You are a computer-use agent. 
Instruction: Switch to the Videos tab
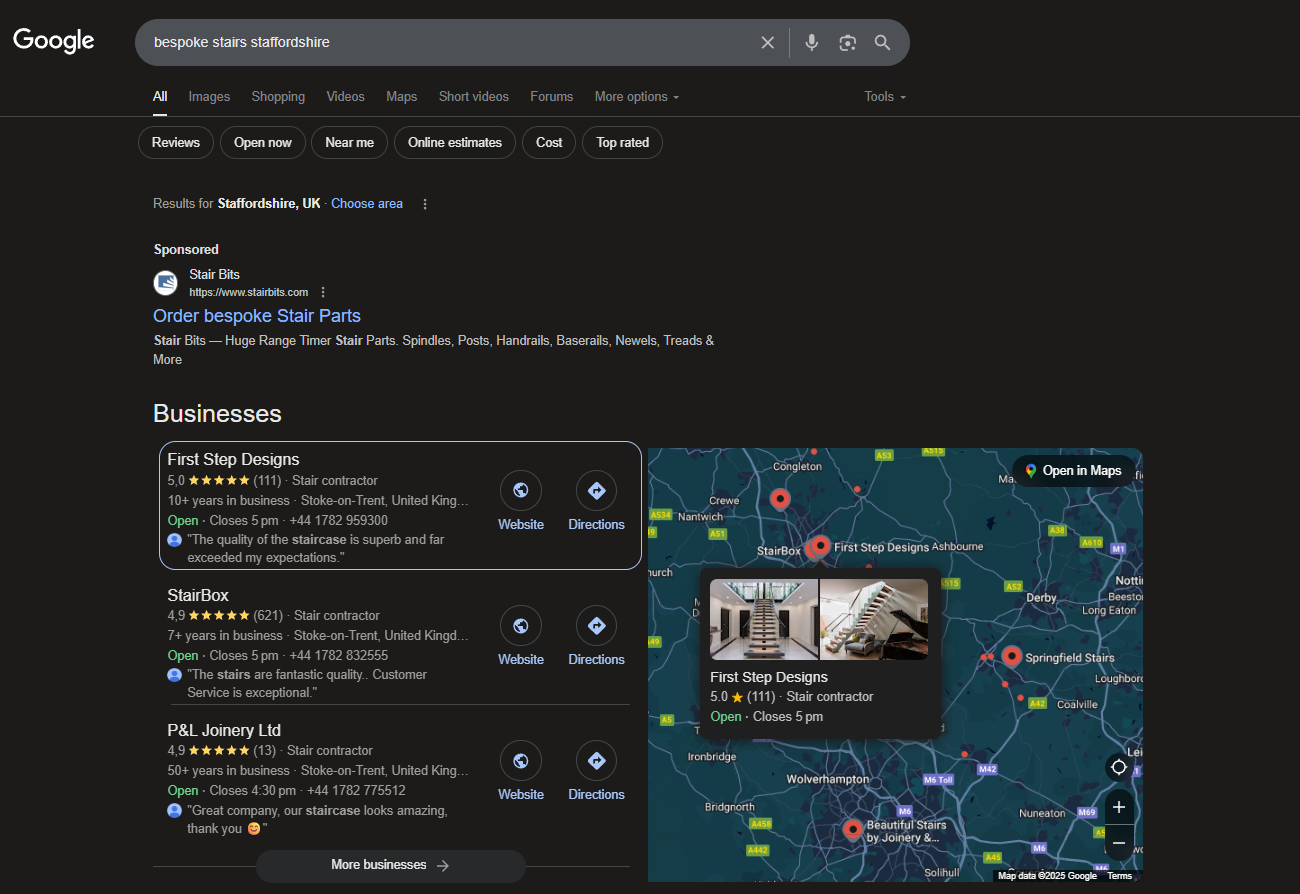point(345,97)
